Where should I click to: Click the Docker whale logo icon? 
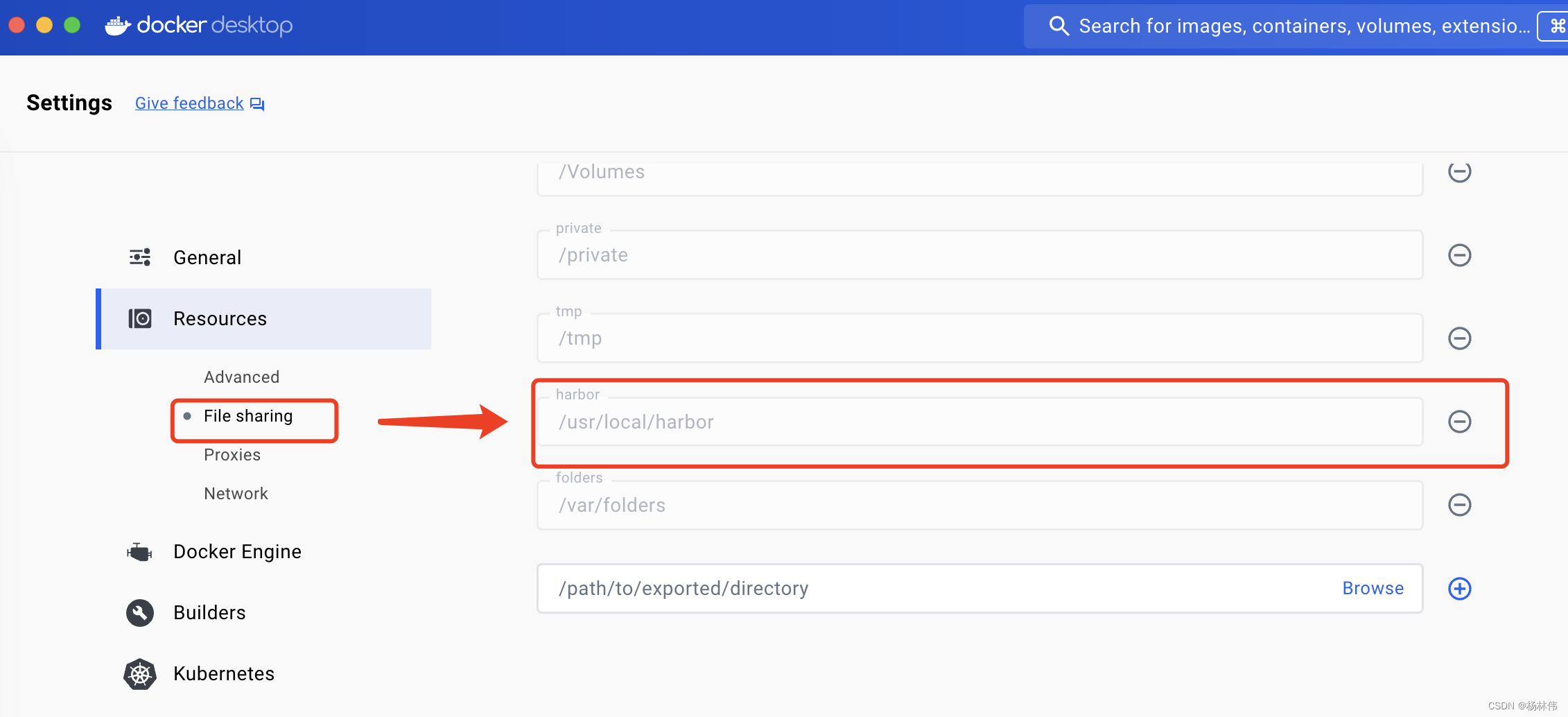point(118,26)
